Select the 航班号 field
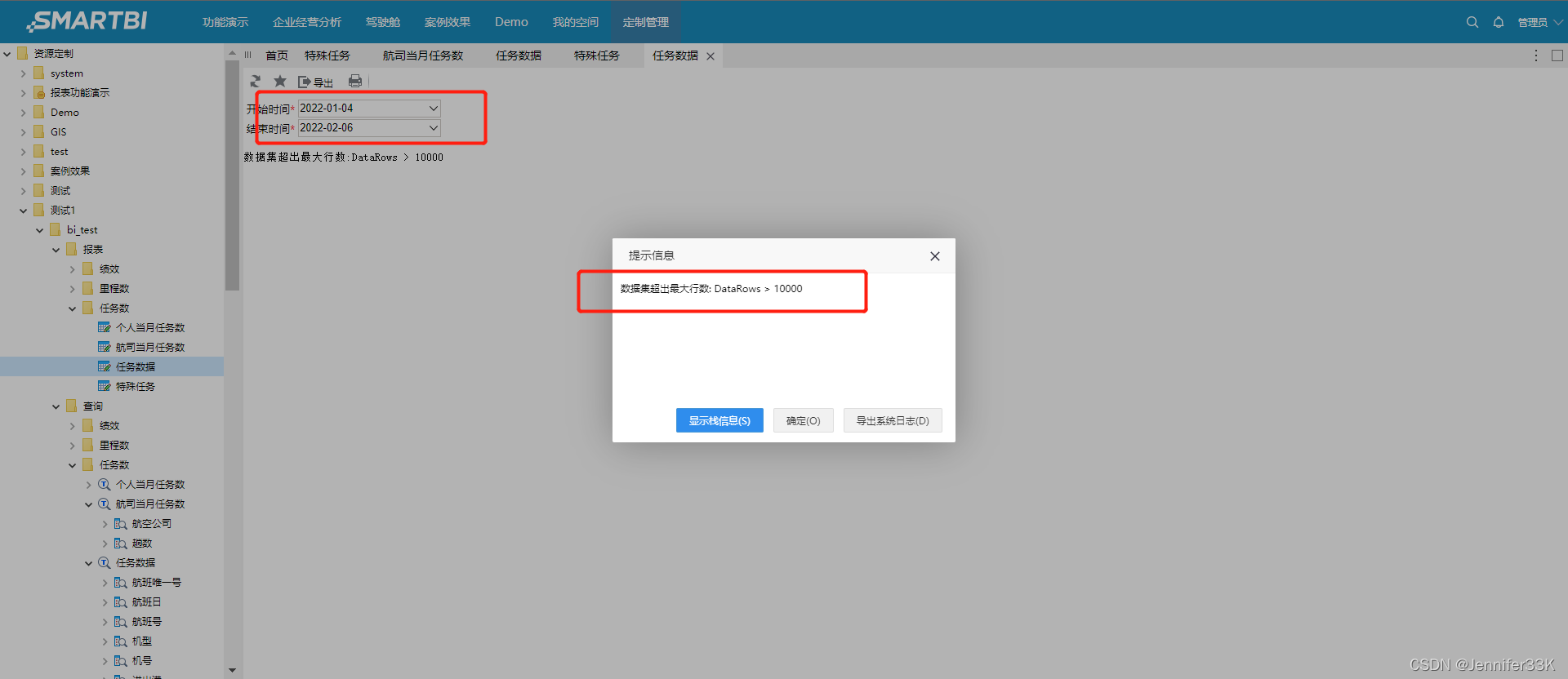Image resolution: width=1568 pixels, height=679 pixels. pyautogui.click(x=147, y=621)
